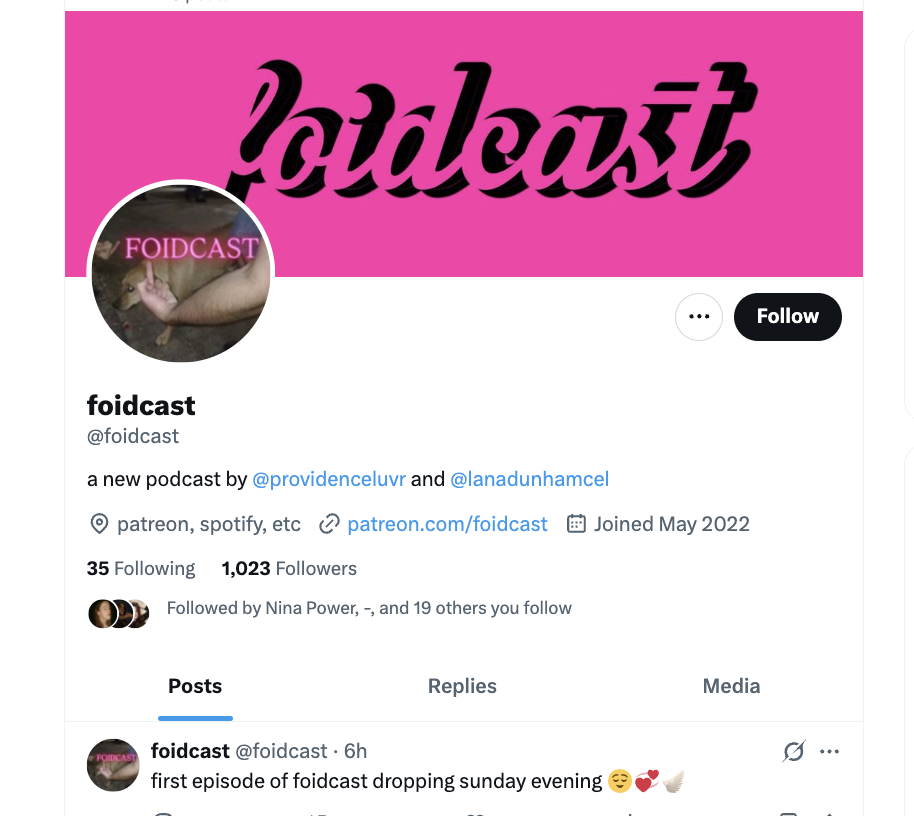Show the 1,023 Followers list

point(289,568)
